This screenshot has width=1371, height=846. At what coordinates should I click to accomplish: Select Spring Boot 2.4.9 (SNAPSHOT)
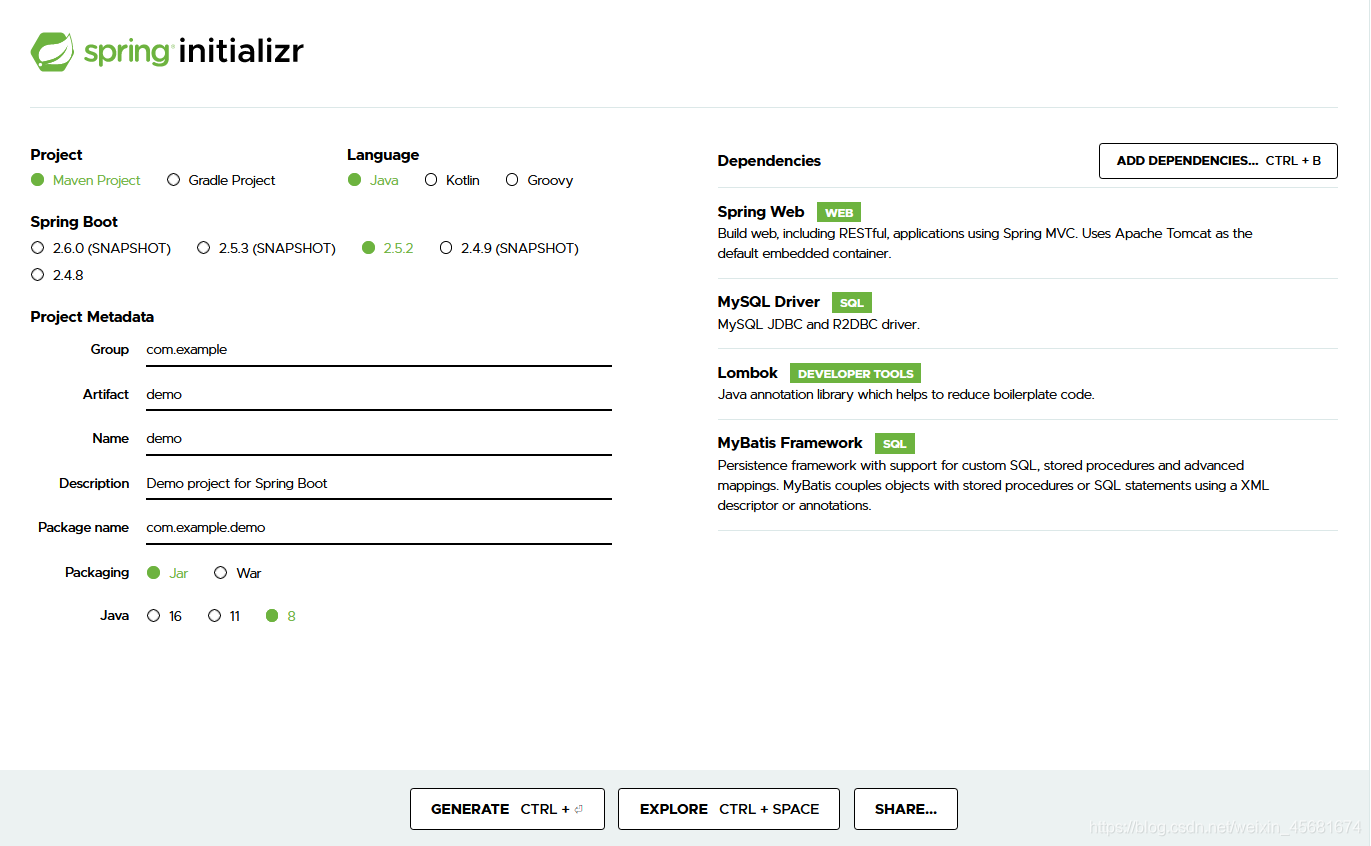pos(509,248)
